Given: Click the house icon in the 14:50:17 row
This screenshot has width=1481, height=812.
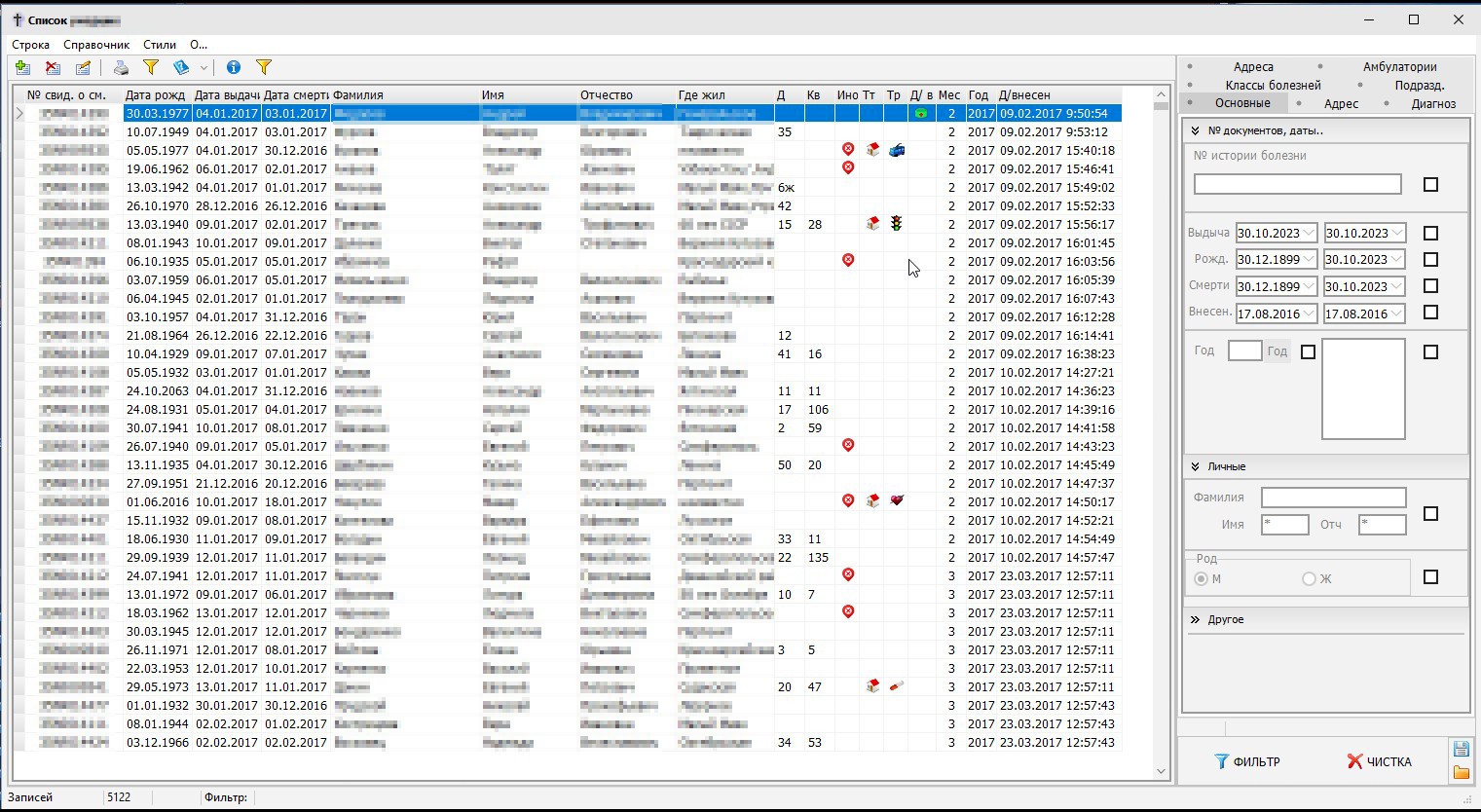Looking at the screenshot, I should 872,500.
